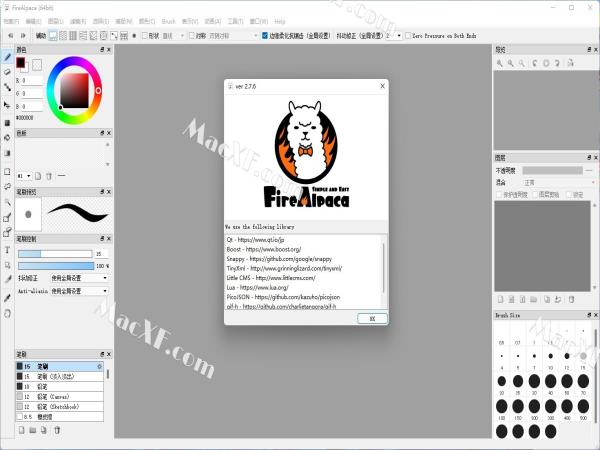The width and height of the screenshot is (600, 450).
Task: Select the Magic Wand tool
Action: point(7,202)
